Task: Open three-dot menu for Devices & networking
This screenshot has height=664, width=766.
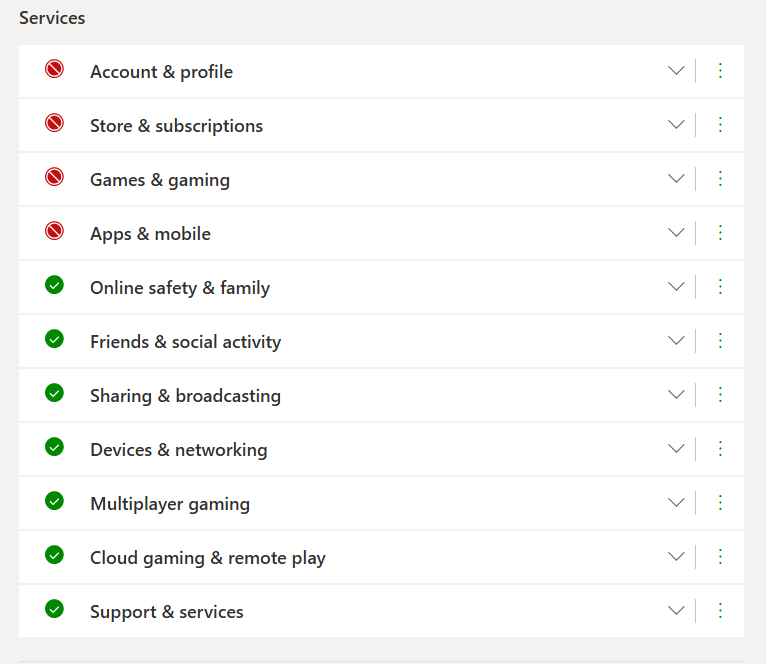Action: [720, 449]
